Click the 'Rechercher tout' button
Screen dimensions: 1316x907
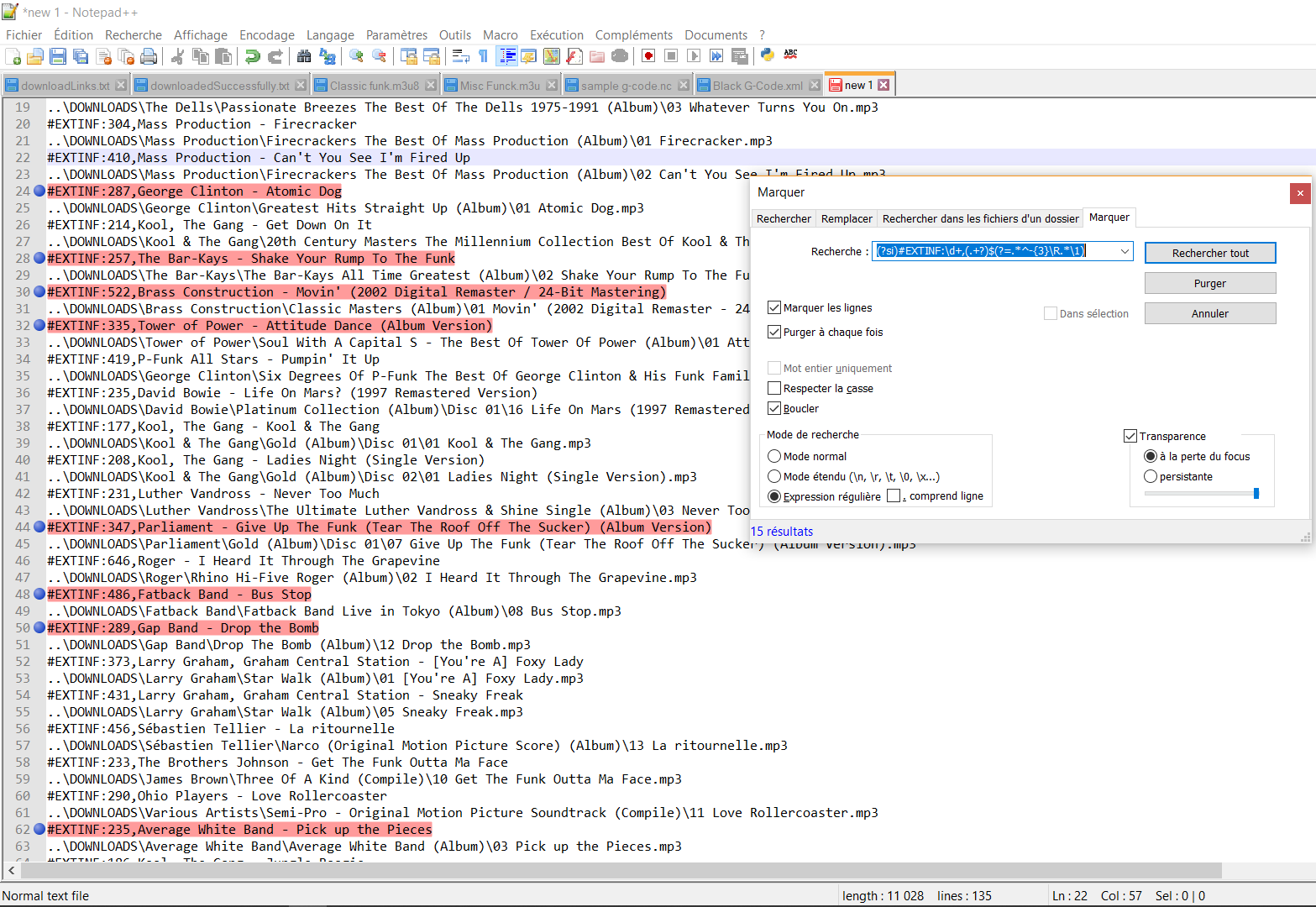pyautogui.click(x=1210, y=253)
